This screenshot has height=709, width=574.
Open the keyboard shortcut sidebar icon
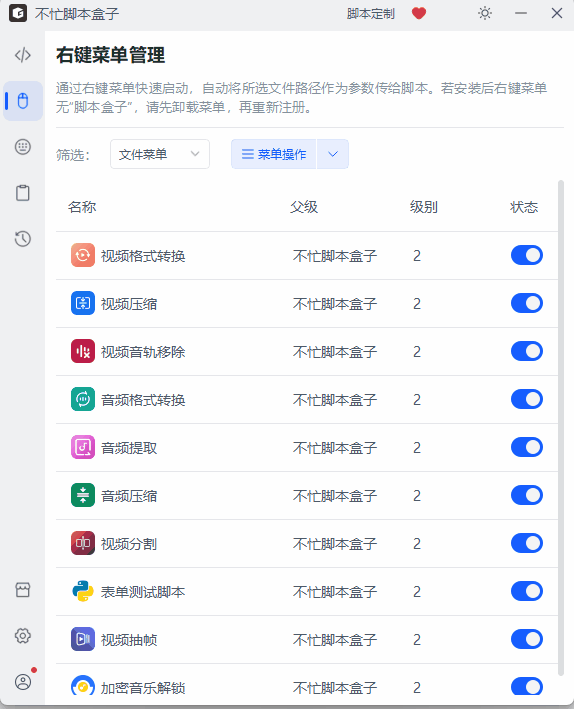coord(23,147)
